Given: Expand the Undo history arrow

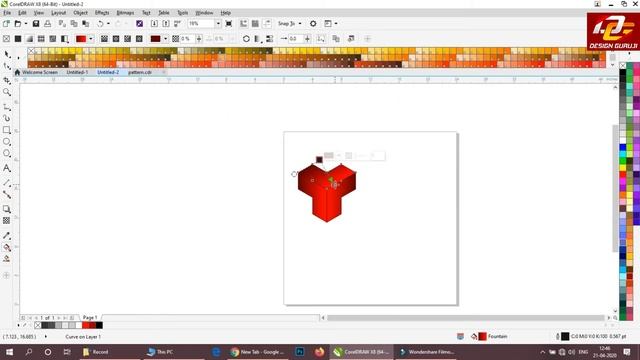Looking at the screenshot, I should tap(108, 24).
